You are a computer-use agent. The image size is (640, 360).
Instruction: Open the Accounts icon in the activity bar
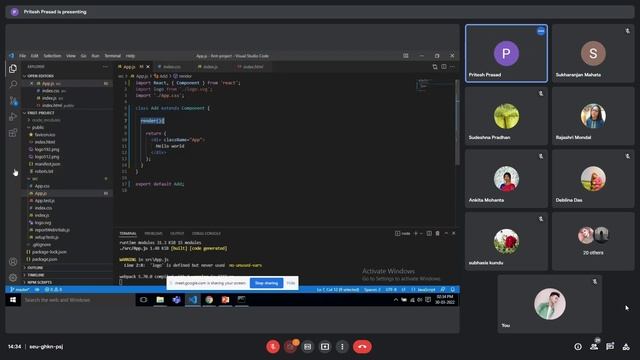(13, 262)
